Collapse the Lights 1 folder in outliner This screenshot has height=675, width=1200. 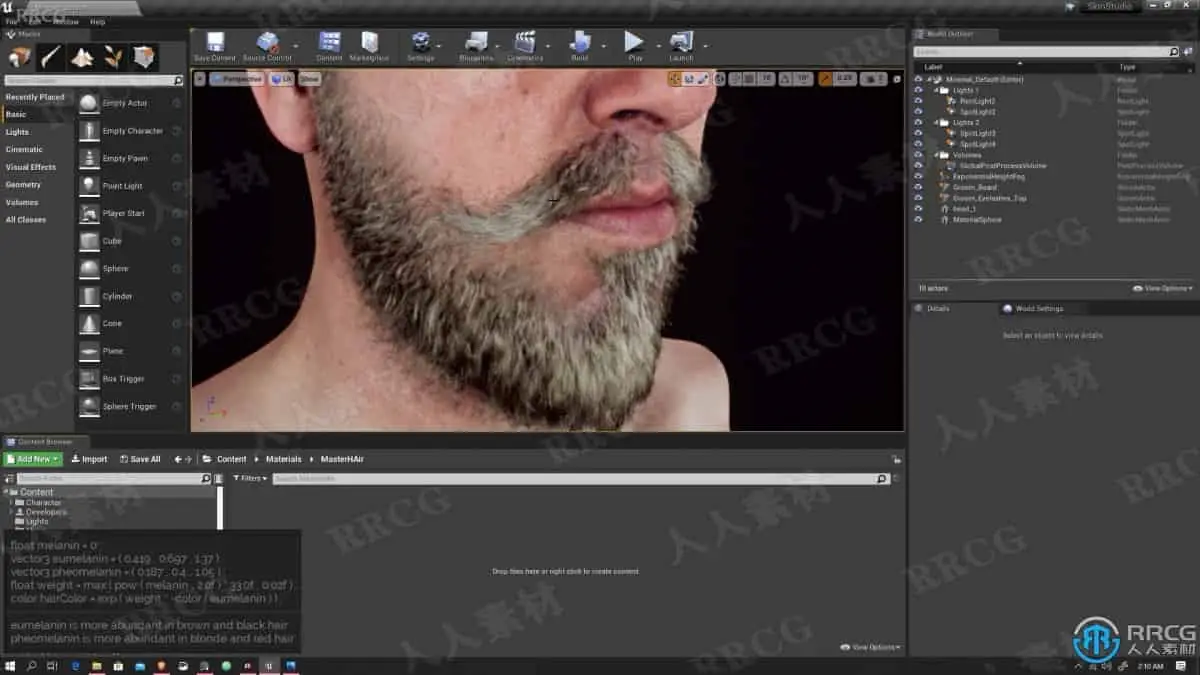pos(937,90)
